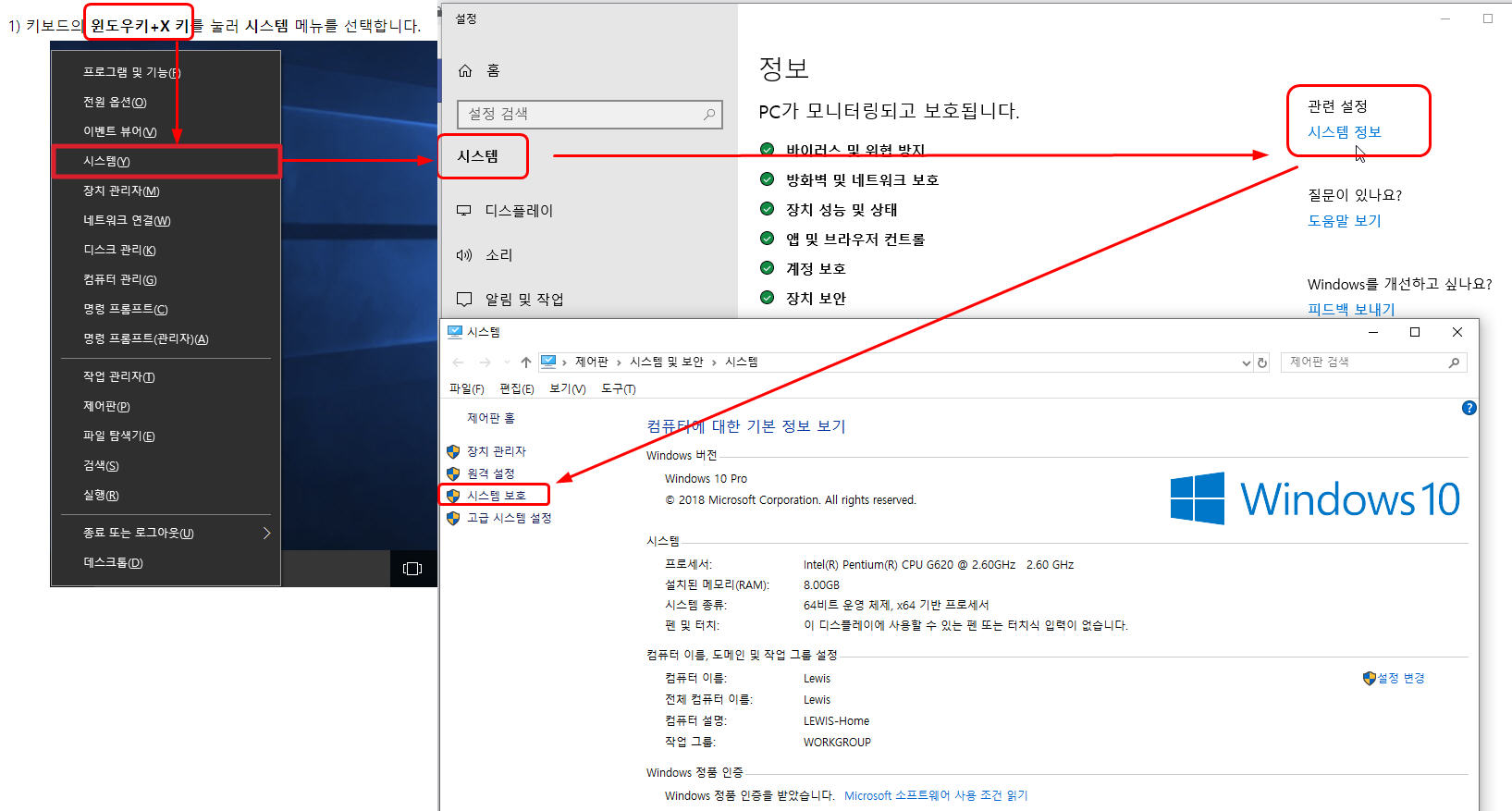Click the 시스템 정보 link

click(x=1344, y=131)
